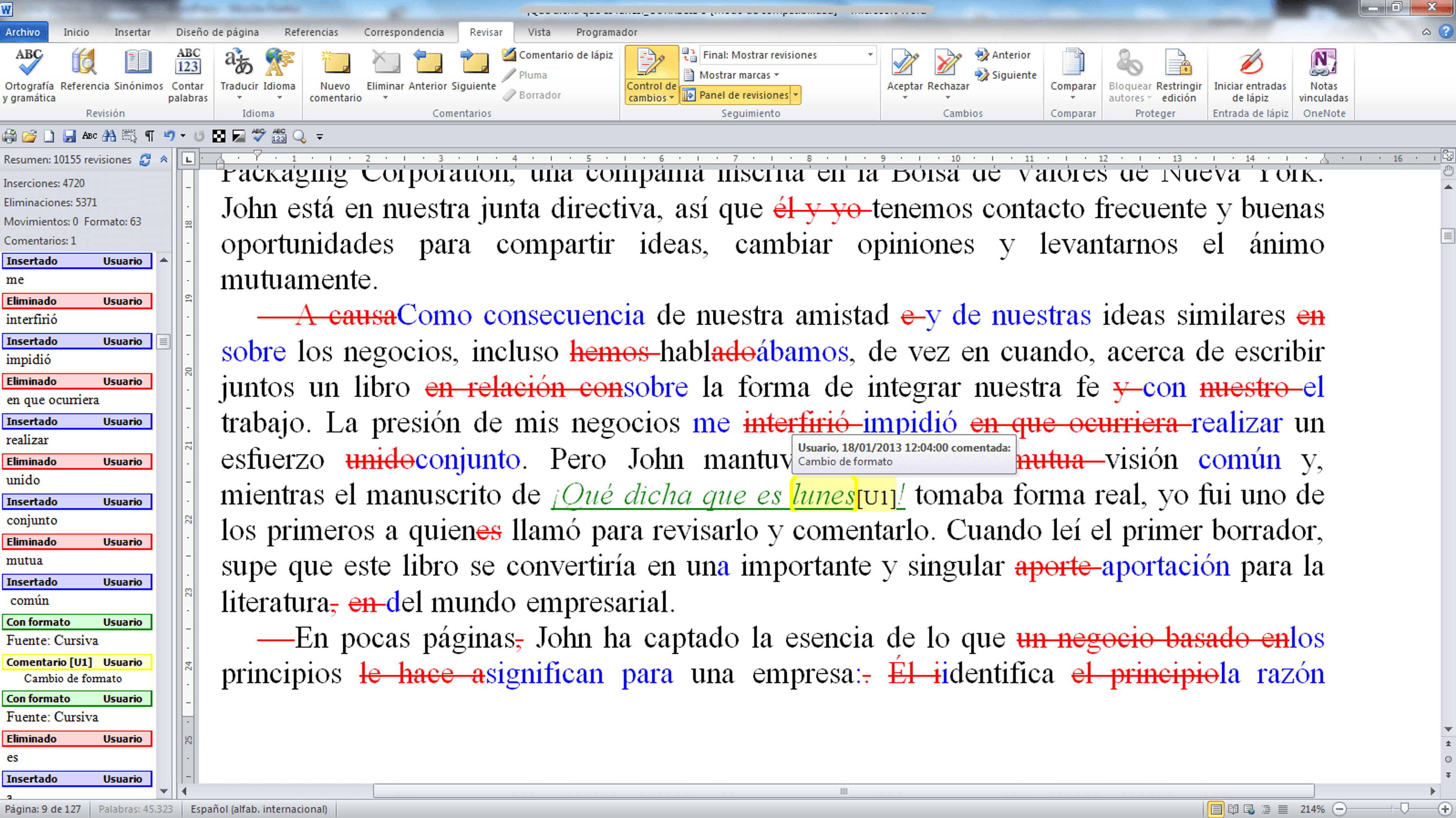Screen dimensions: 1456x818
Task: Accept the change with Aceptar icon
Action: (x=904, y=76)
